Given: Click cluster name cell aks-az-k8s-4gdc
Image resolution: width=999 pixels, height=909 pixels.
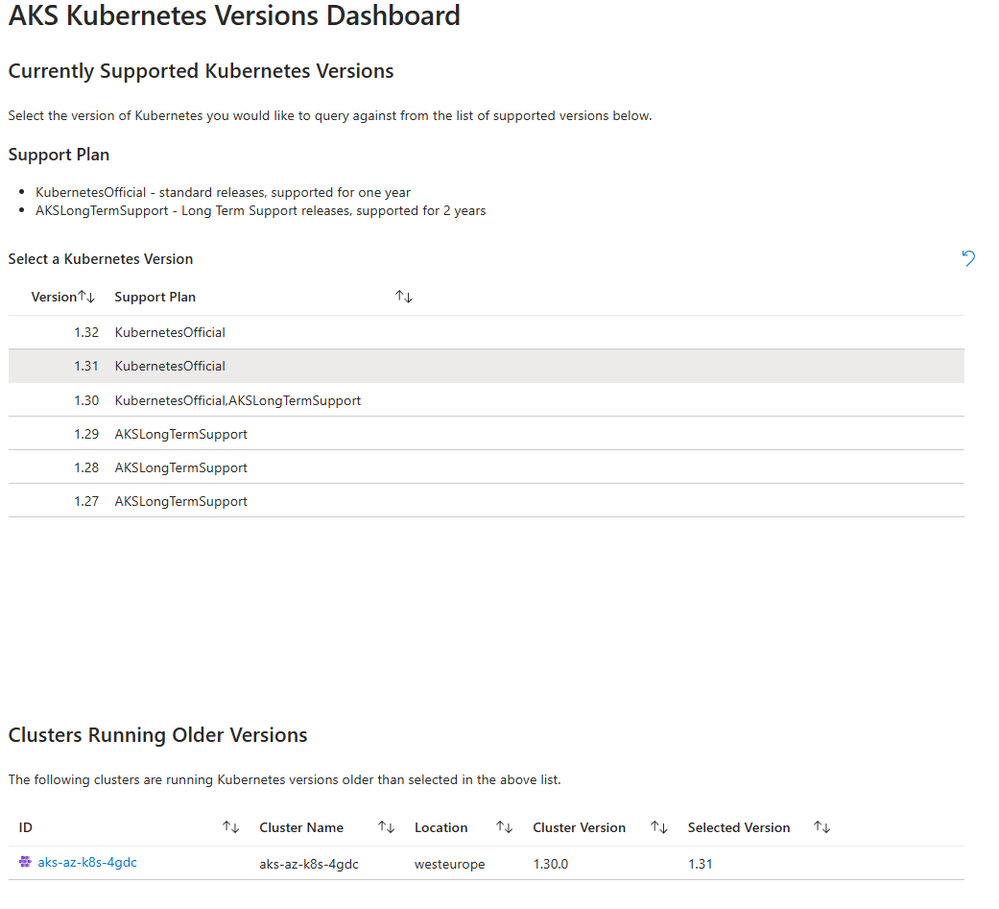Looking at the screenshot, I should click(309, 864).
